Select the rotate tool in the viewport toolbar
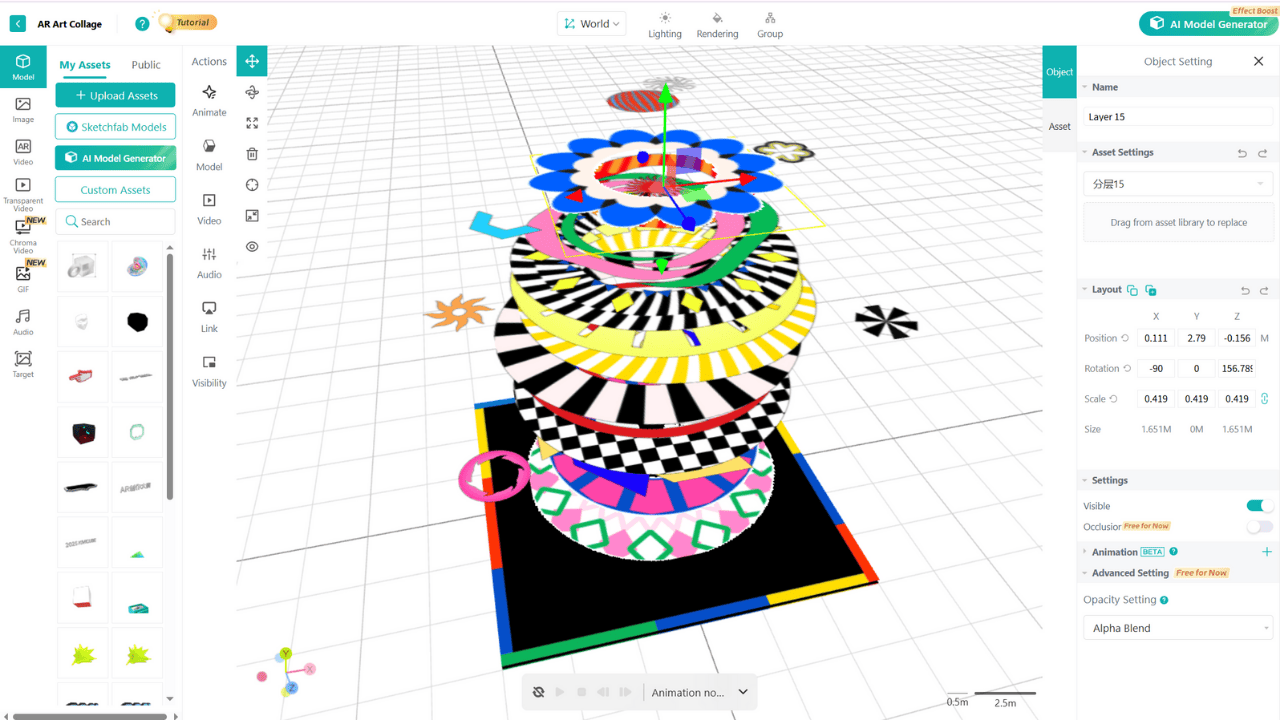1280x720 pixels. 251,90
